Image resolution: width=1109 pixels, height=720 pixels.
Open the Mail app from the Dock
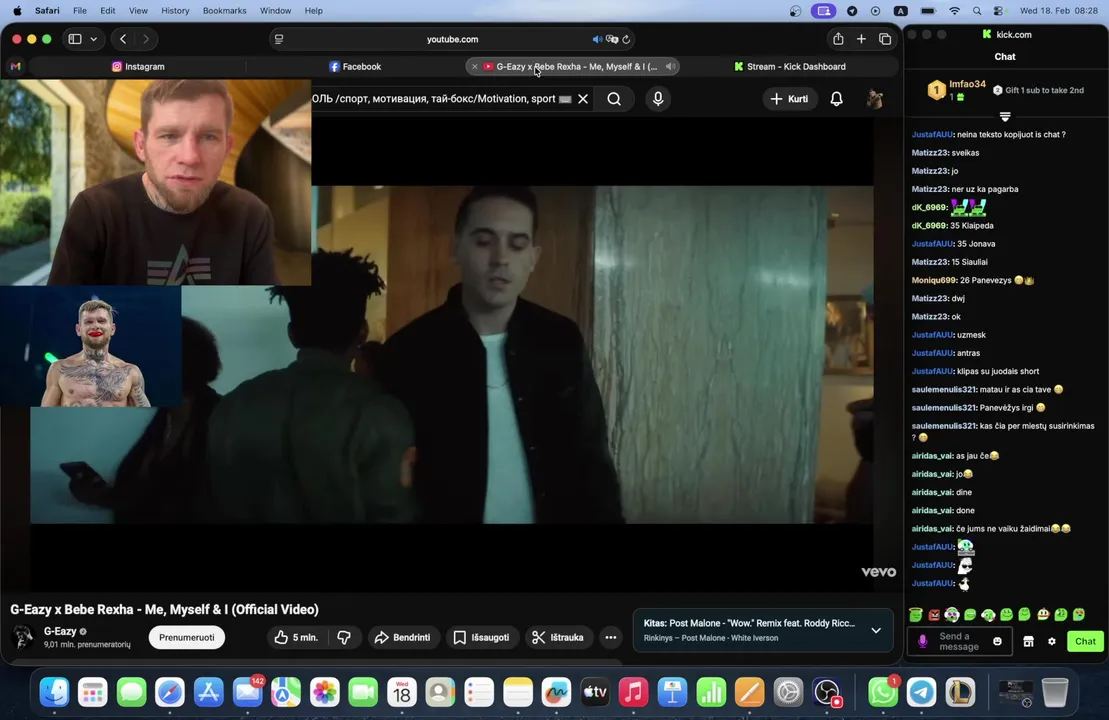coord(248,692)
